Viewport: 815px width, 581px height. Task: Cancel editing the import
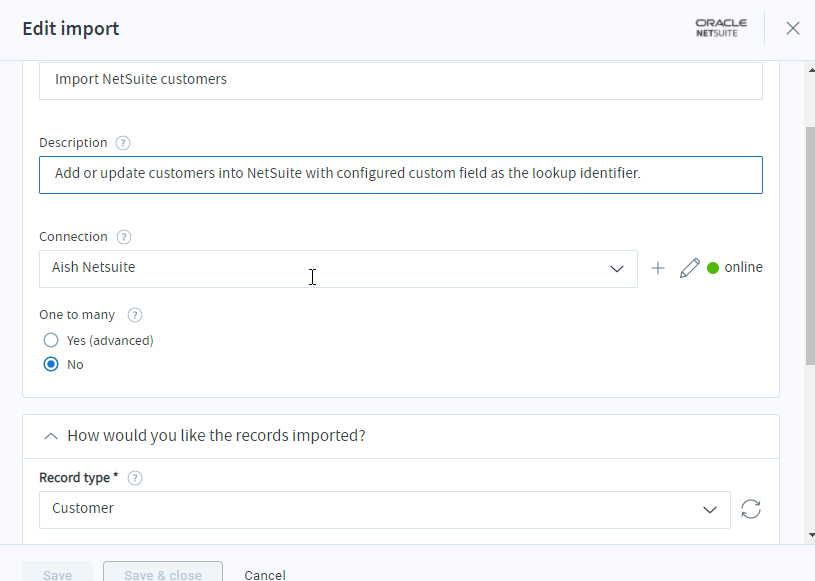coord(265,575)
